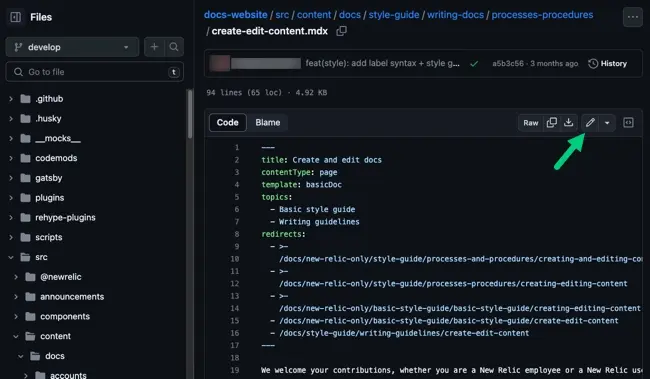Open the docs-website breadcrumb link

pos(235,15)
